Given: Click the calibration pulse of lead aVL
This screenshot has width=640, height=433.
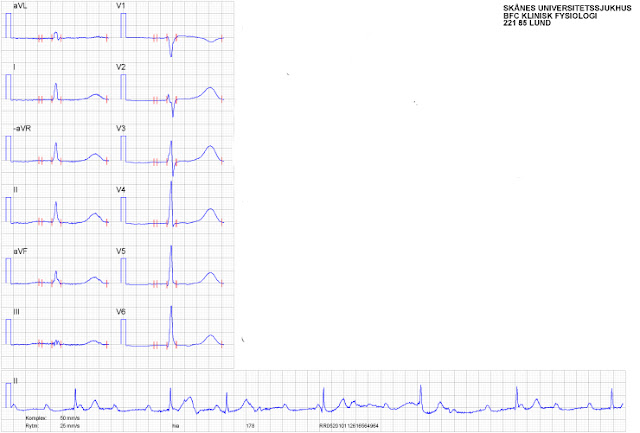Looking at the screenshot, I should point(8,26).
